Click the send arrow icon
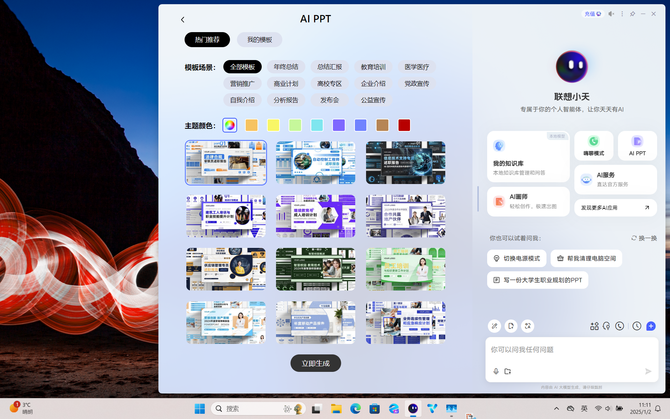670x419 pixels. 648,371
